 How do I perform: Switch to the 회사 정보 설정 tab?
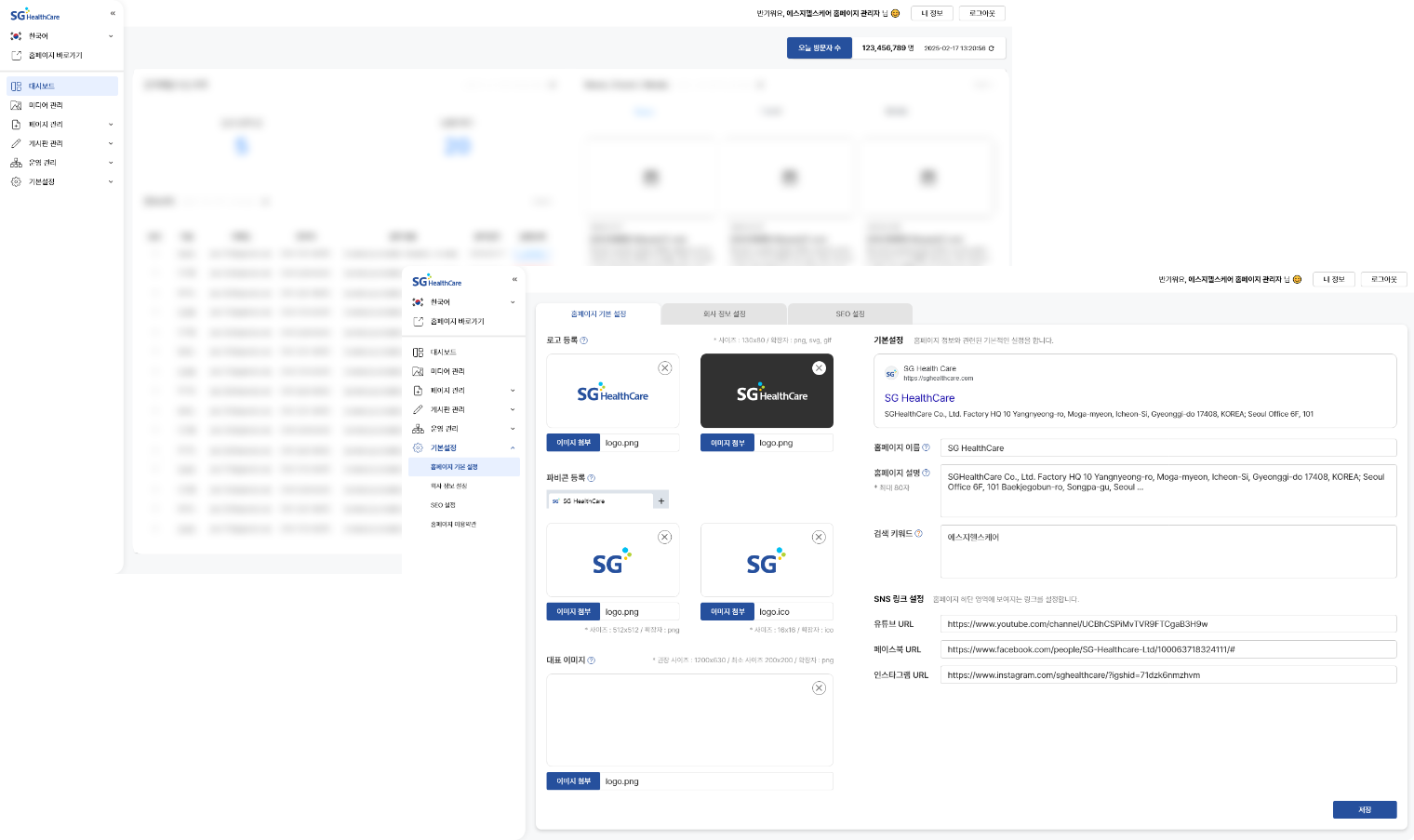coord(724,314)
